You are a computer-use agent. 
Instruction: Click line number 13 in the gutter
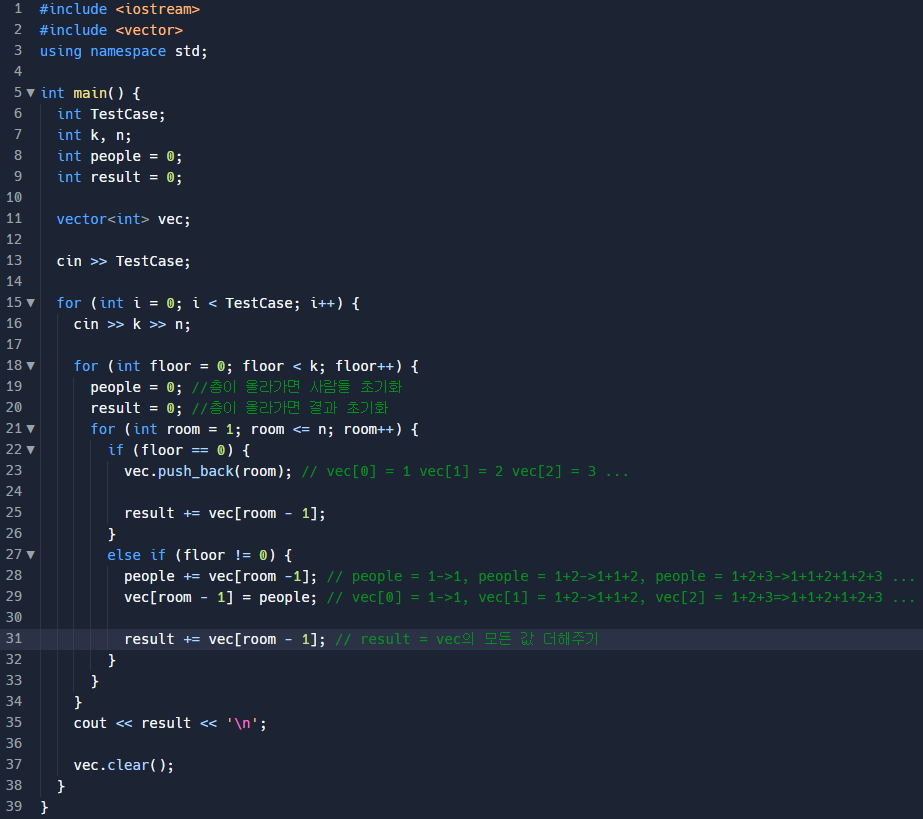coord(14,261)
